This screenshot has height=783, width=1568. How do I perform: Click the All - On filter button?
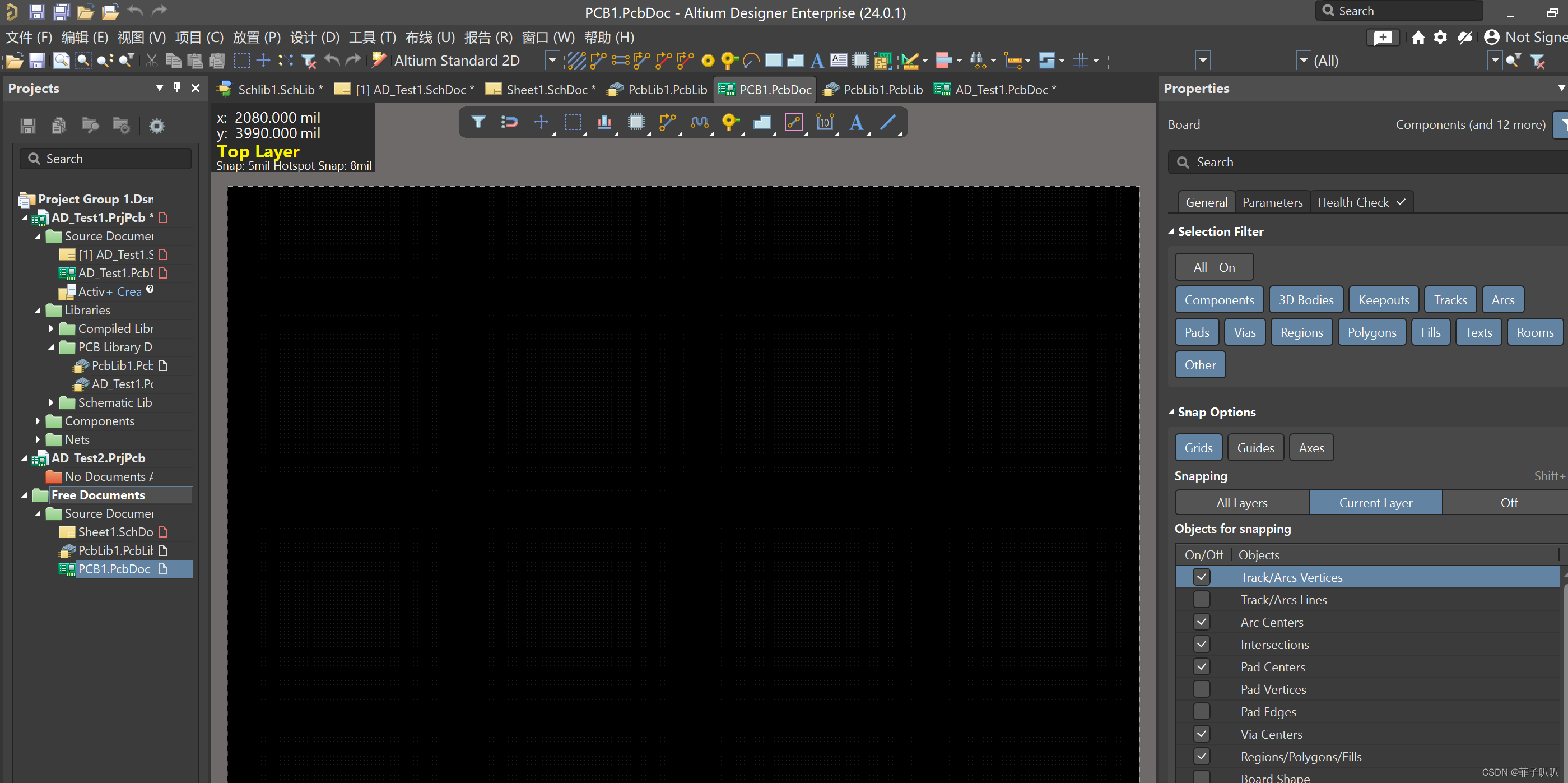click(1213, 267)
